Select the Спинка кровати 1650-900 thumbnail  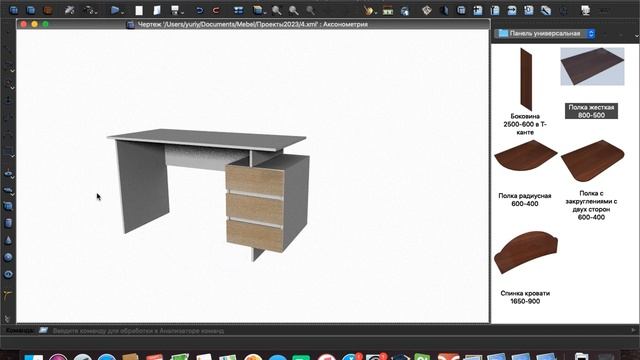coord(526,252)
